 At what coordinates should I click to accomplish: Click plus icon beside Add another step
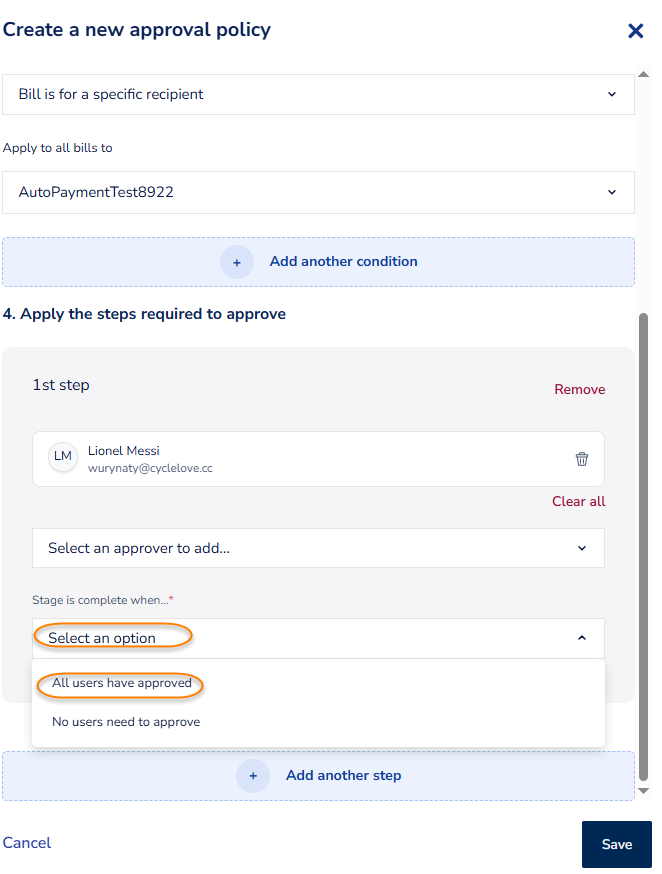[x=253, y=776]
